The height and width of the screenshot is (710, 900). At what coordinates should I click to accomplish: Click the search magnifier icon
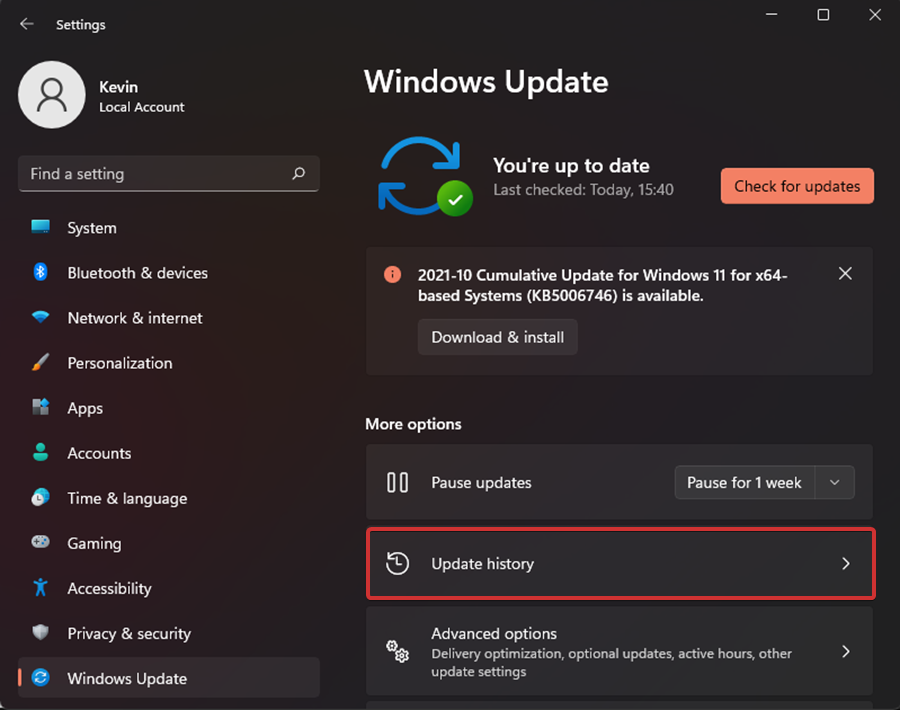[x=298, y=174]
